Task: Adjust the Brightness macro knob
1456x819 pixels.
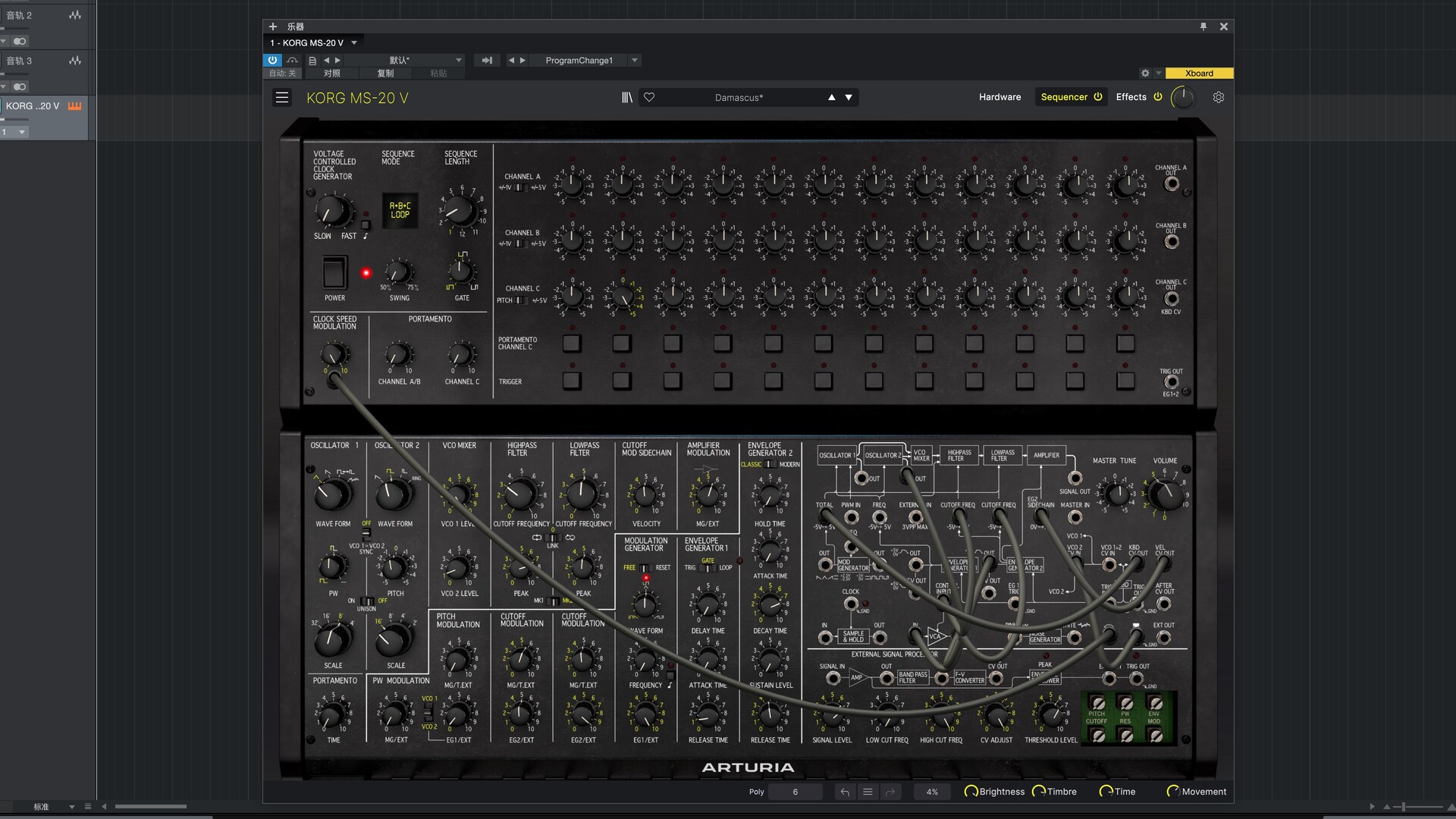Action: pyautogui.click(x=970, y=791)
